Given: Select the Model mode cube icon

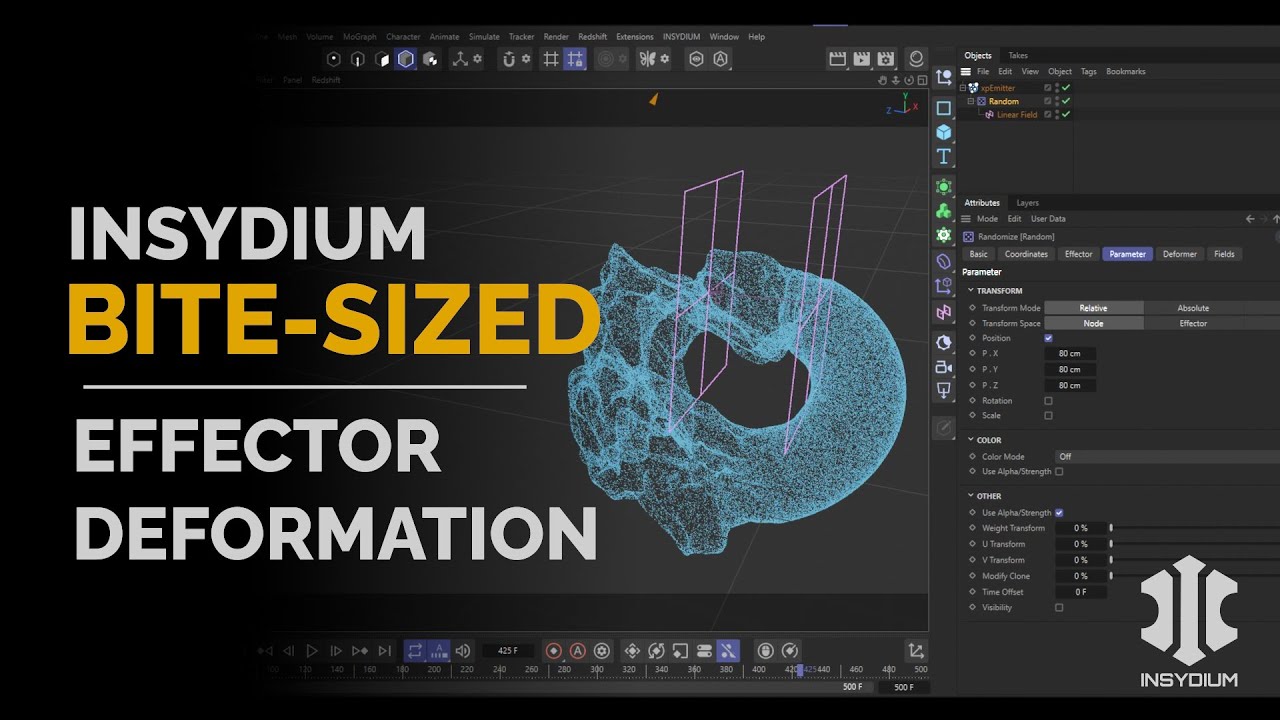Looking at the screenshot, I should coord(405,59).
